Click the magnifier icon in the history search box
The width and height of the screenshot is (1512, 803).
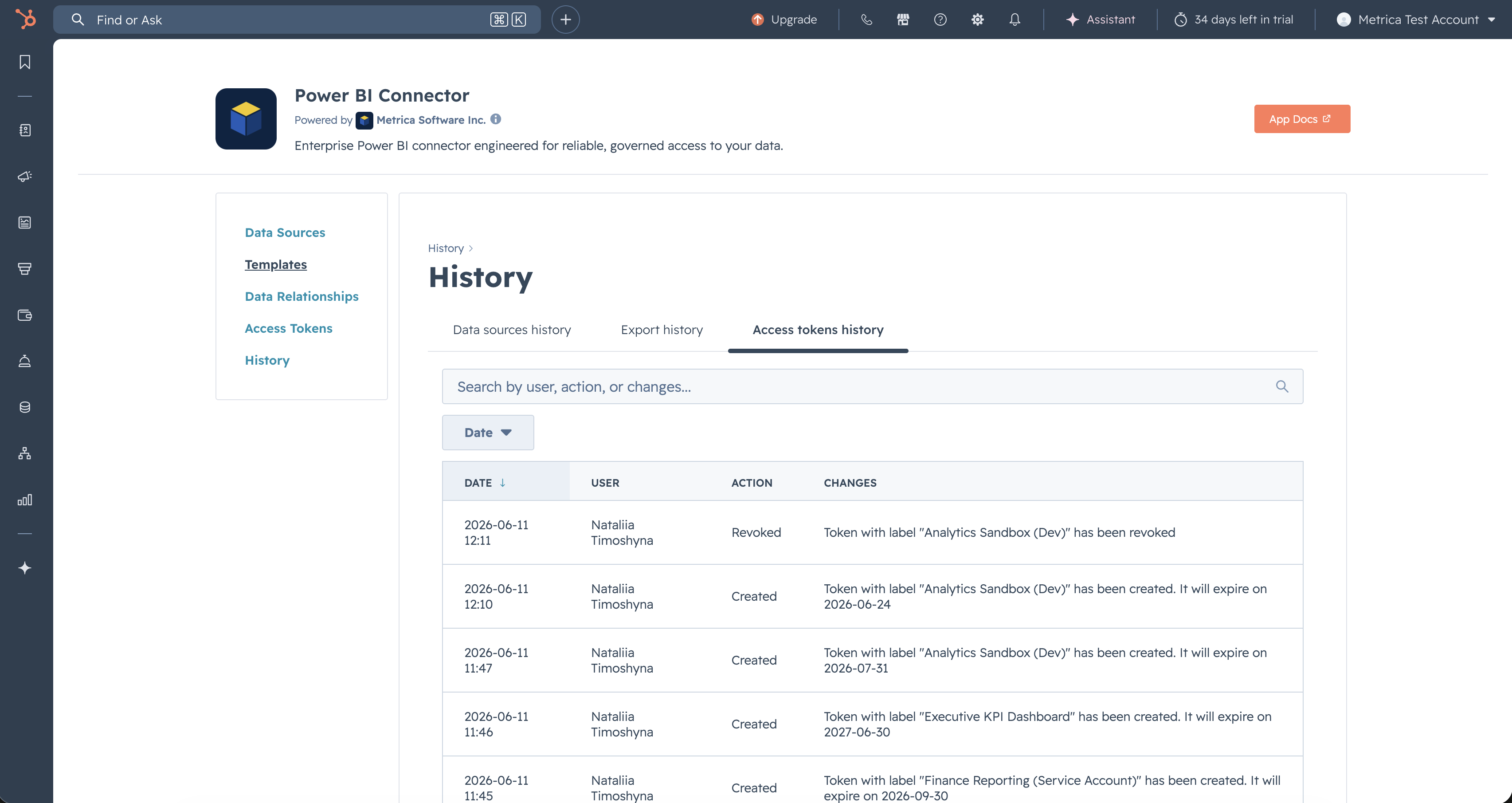[1282, 386]
